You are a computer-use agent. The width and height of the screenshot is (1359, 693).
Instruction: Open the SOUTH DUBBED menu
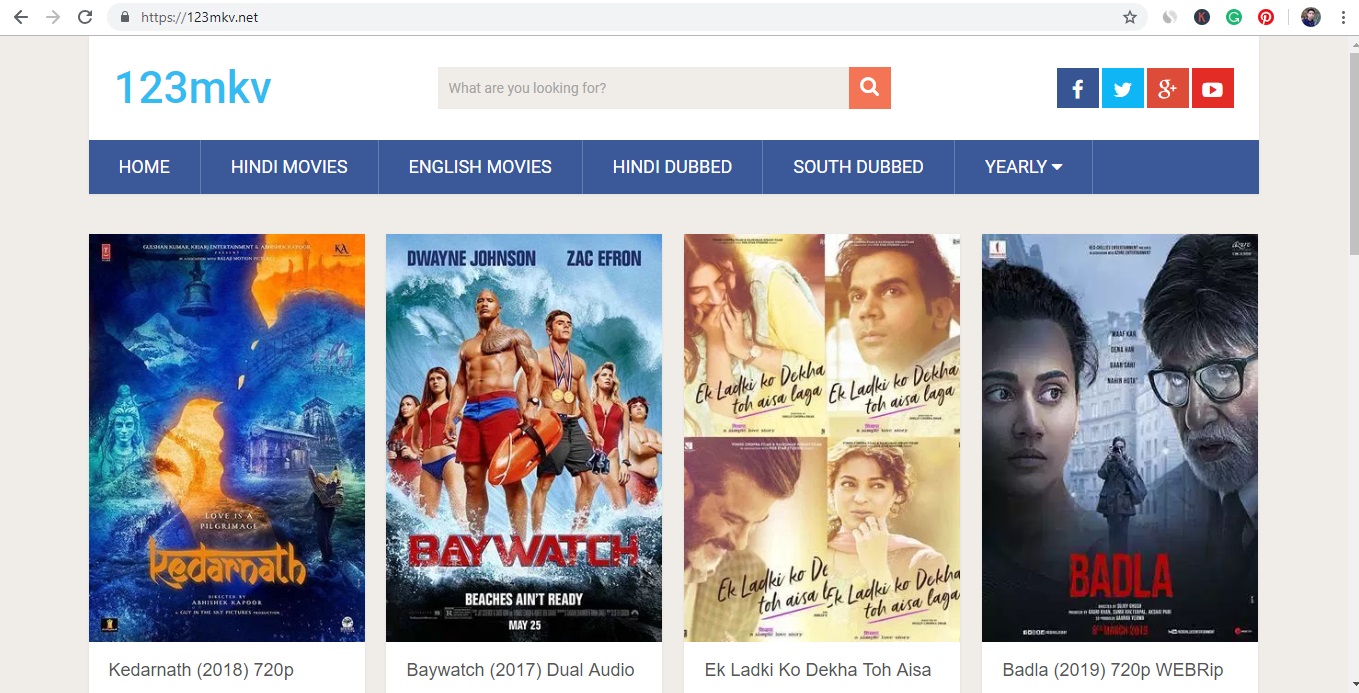[x=858, y=167]
